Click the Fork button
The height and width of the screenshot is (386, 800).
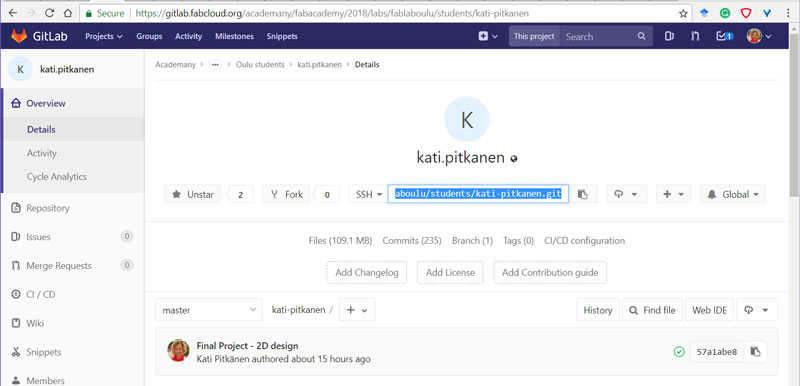tap(286, 194)
